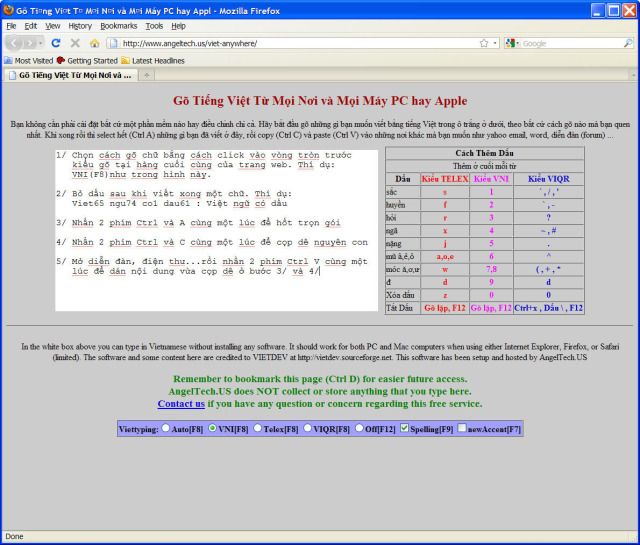Image resolution: width=640 pixels, height=545 pixels.
Task: Click the Stop loading button
Action: [x=75, y=43]
